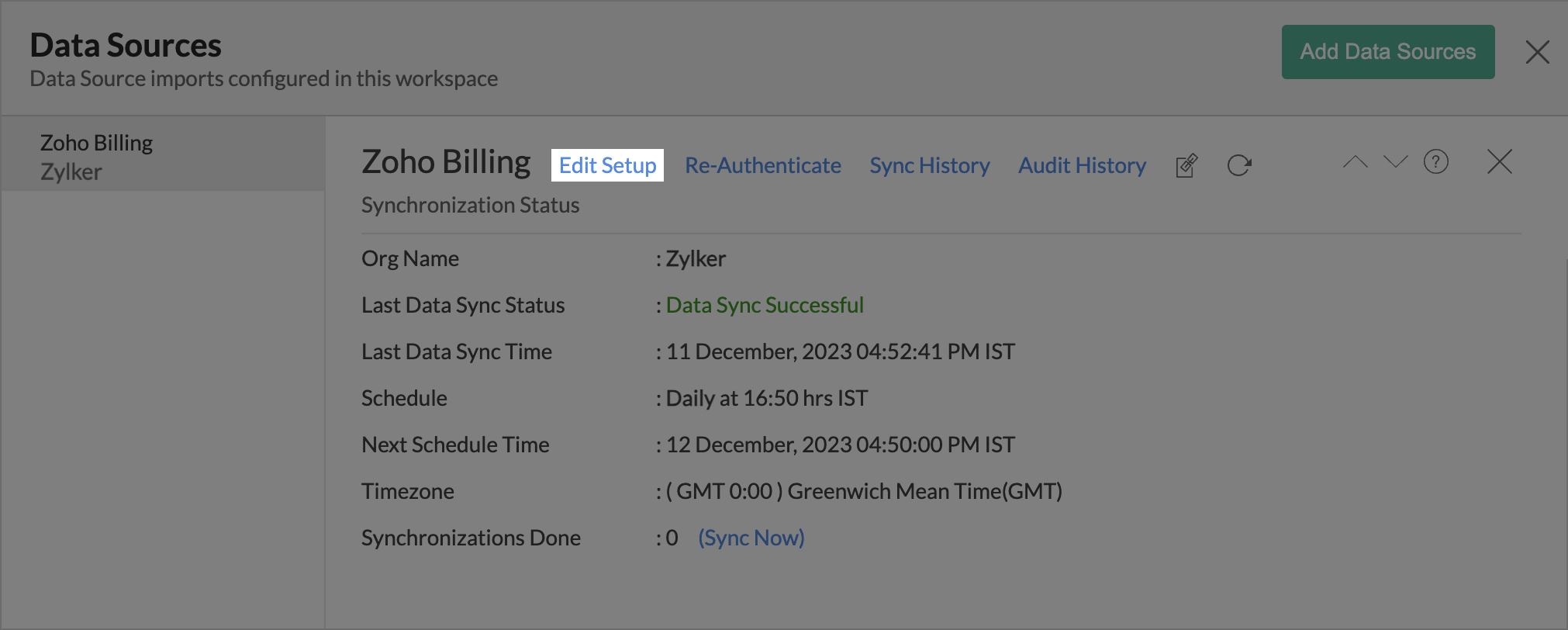The image size is (1568, 630).
Task: Click the Data Sync Successful status text
Action: (765, 305)
